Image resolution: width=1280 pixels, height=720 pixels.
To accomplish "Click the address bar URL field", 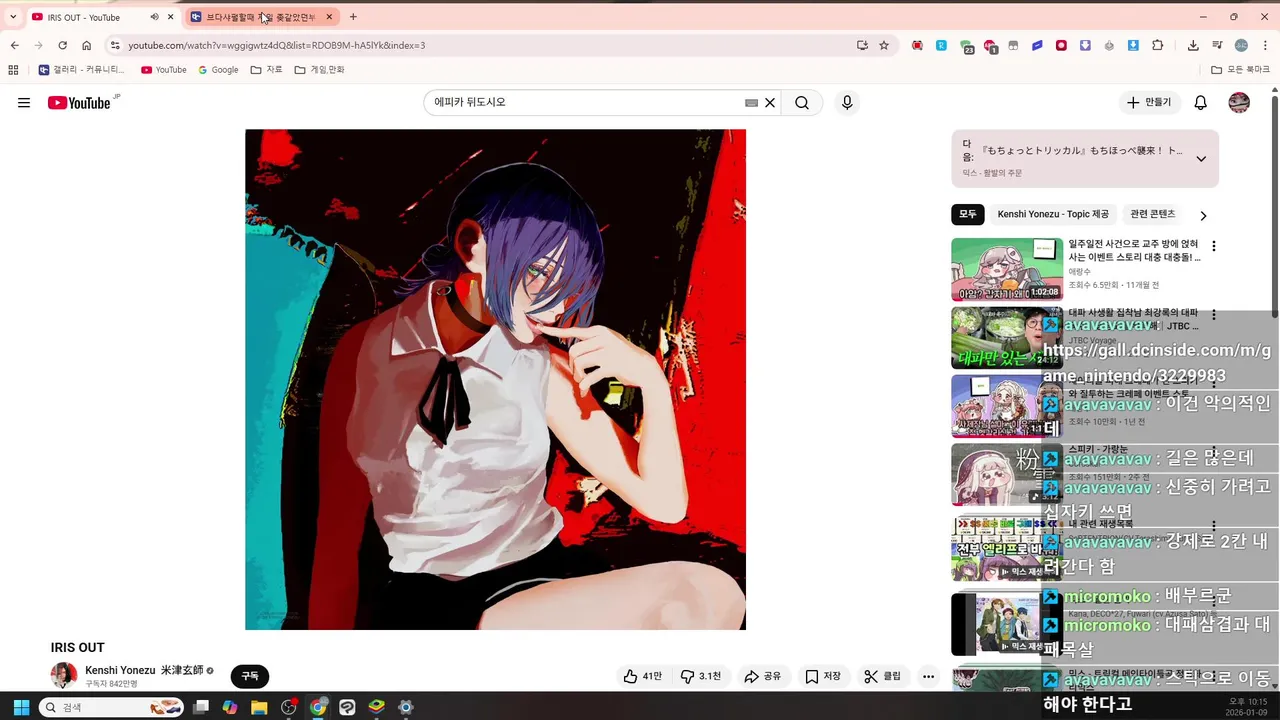I will [x=480, y=45].
